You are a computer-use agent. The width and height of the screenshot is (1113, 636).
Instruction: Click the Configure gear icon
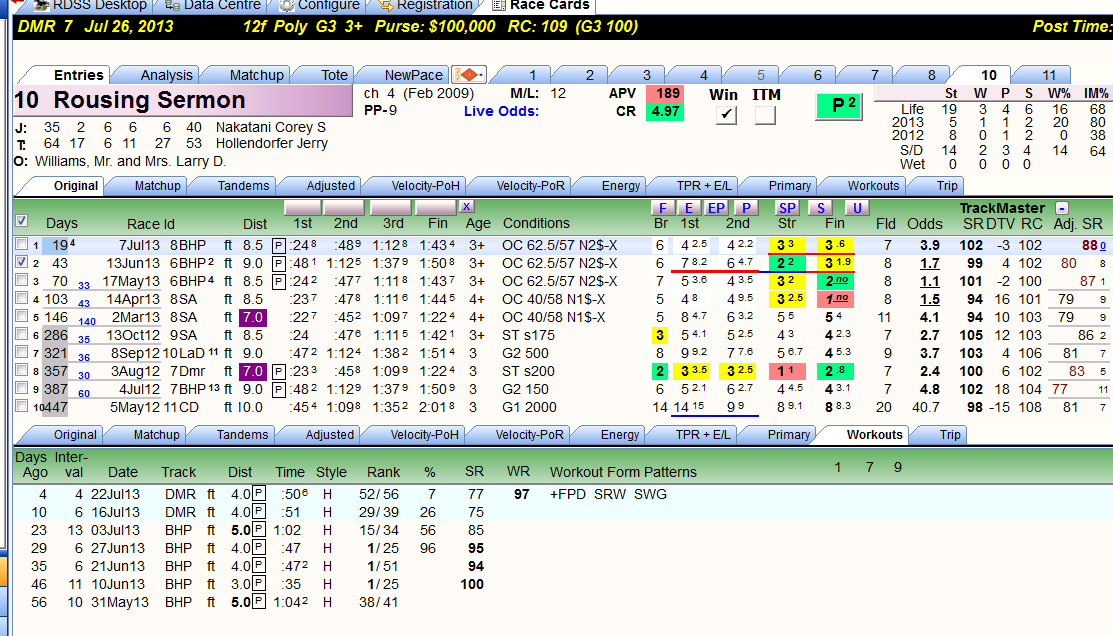(286, 5)
